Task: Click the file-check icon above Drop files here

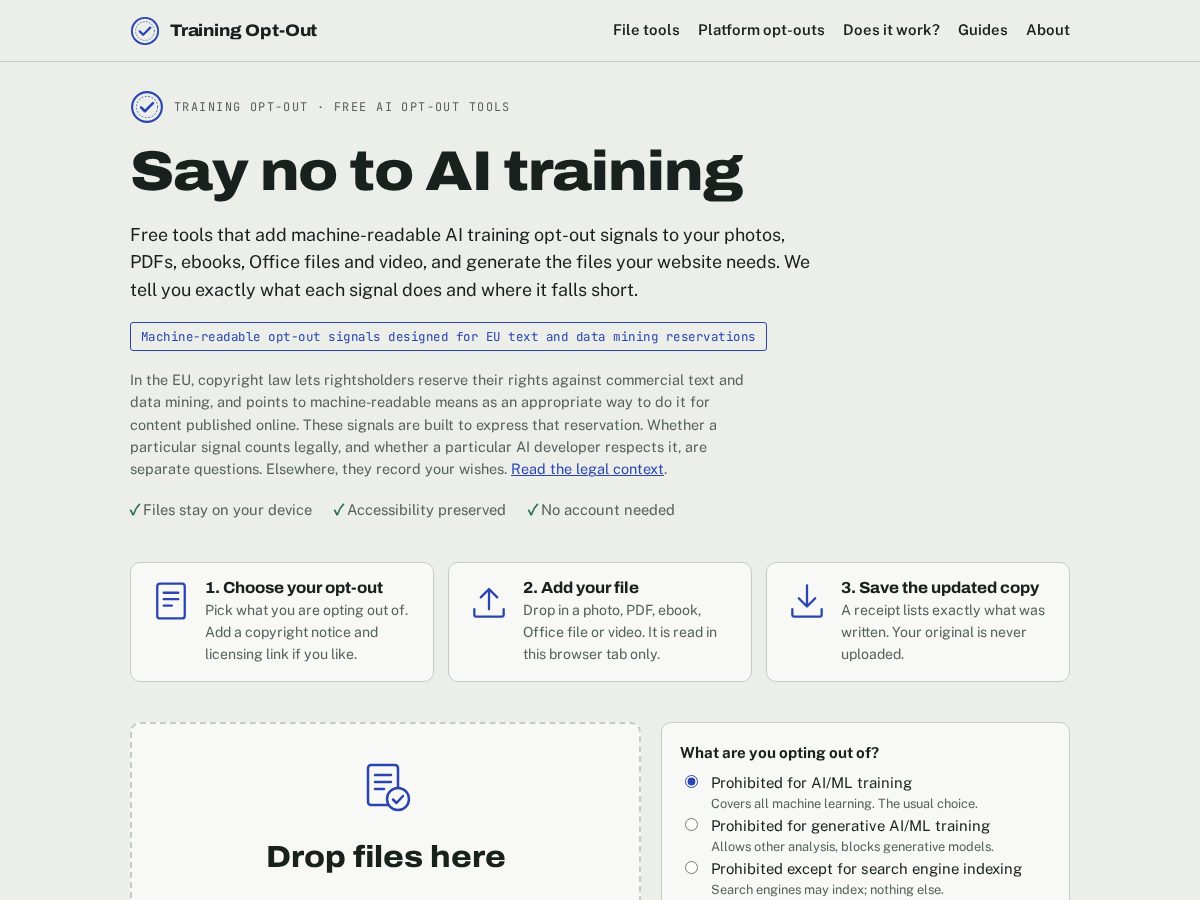Action: (x=388, y=787)
